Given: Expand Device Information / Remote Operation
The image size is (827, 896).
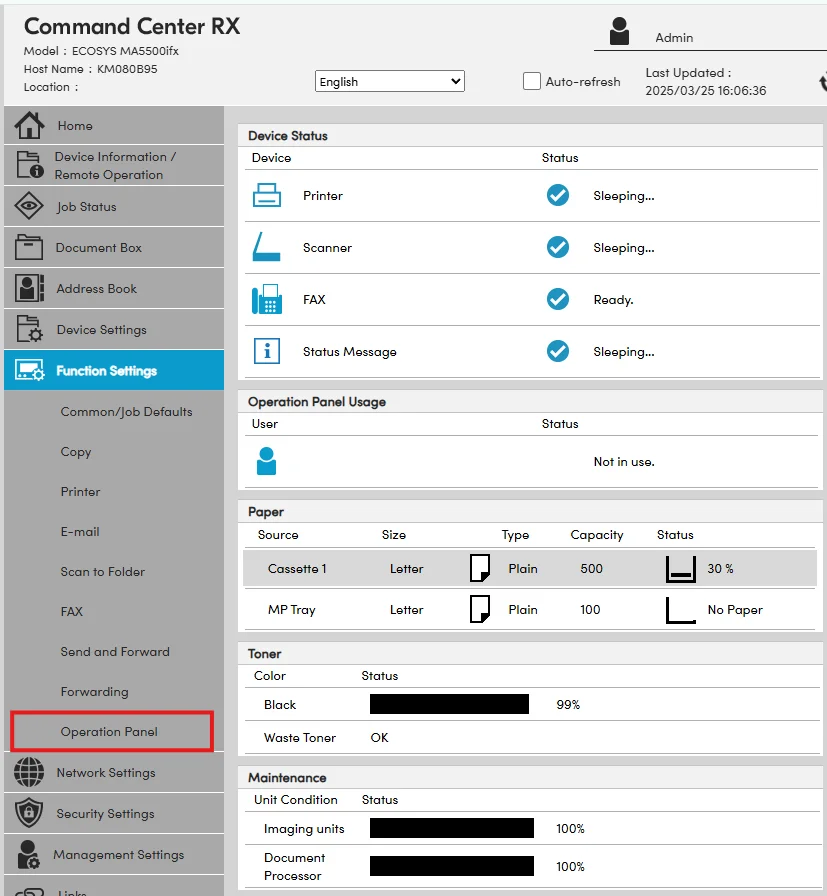Looking at the screenshot, I should coord(113,166).
